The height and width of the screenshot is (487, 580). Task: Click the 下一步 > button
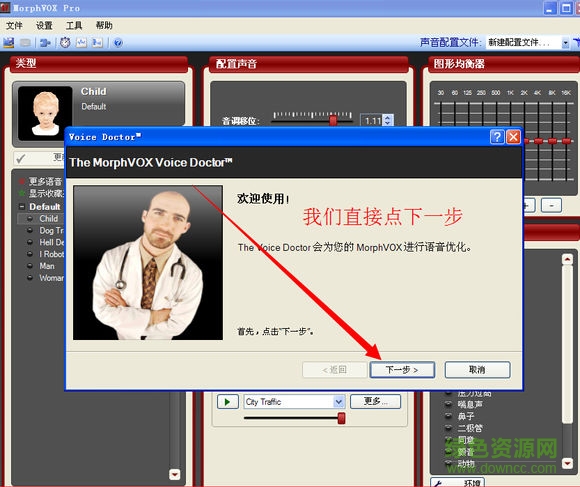pos(402,369)
